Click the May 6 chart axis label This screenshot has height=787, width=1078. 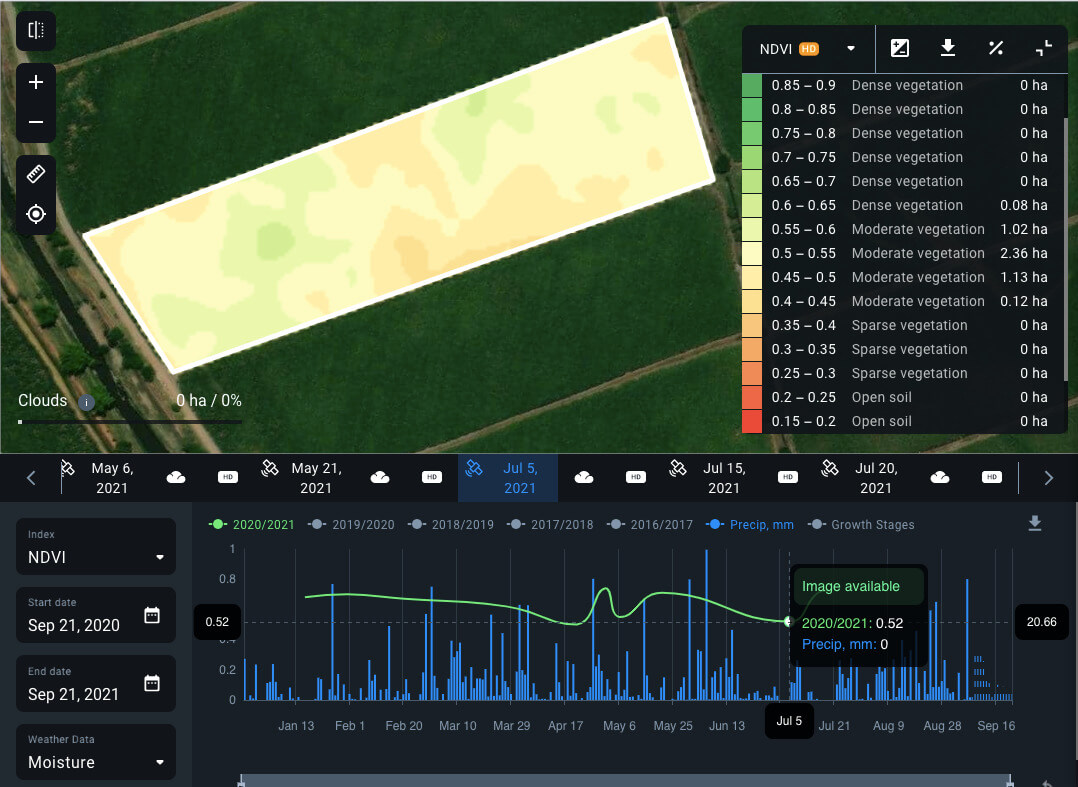tap(619, 726)
